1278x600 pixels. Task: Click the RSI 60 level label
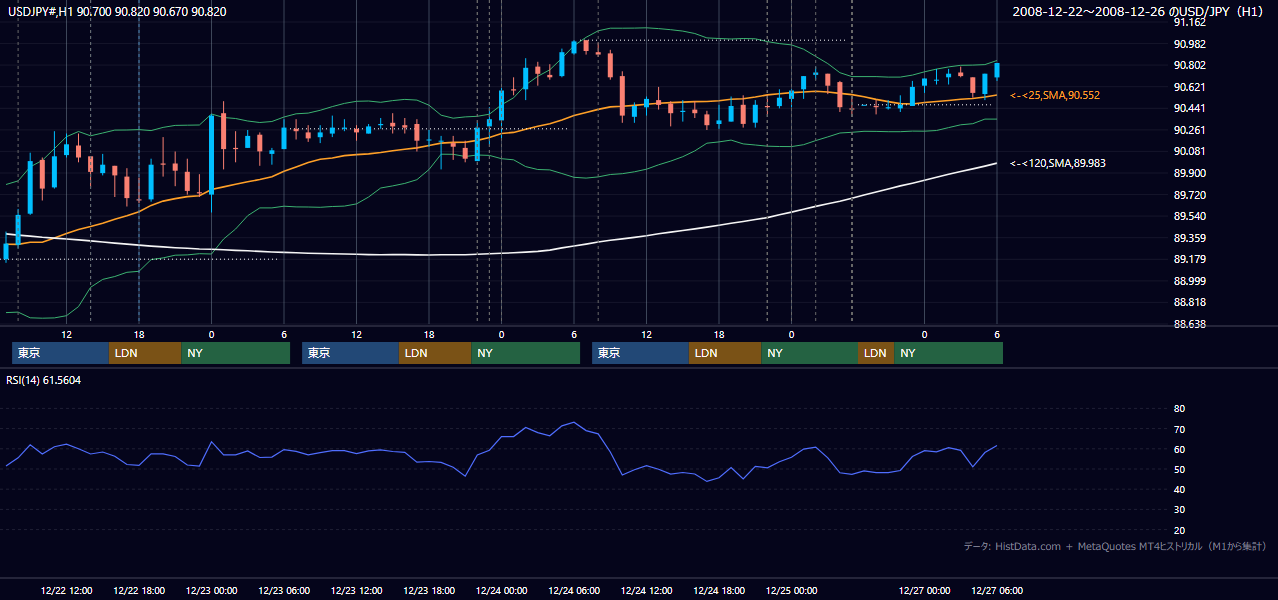1179,449
